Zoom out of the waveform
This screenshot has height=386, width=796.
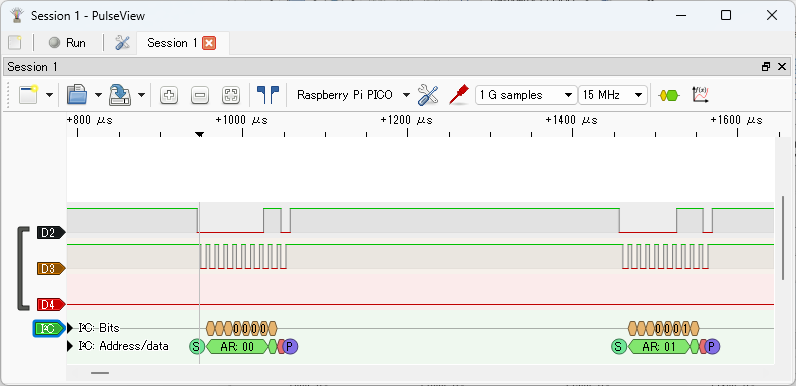point(200,95)
